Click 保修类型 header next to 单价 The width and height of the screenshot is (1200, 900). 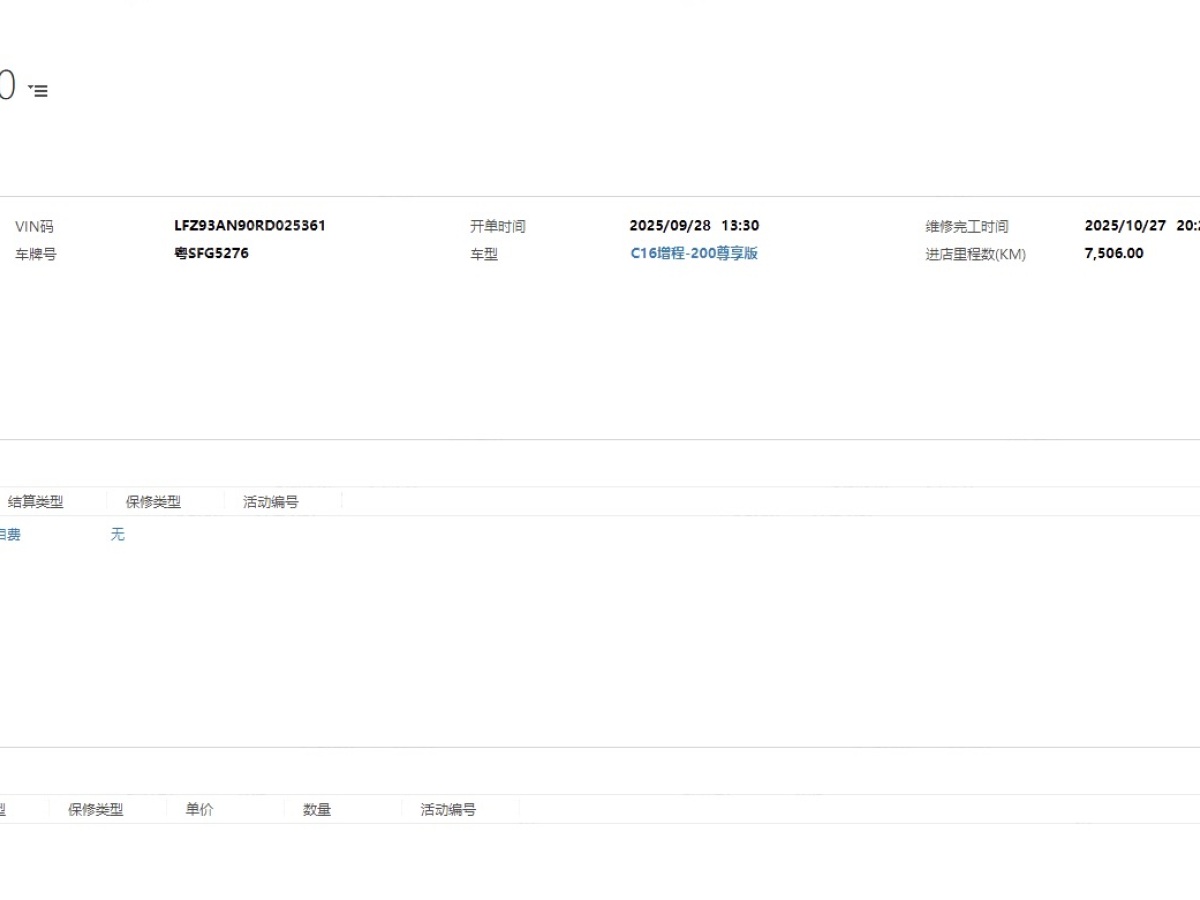[95, 810]
